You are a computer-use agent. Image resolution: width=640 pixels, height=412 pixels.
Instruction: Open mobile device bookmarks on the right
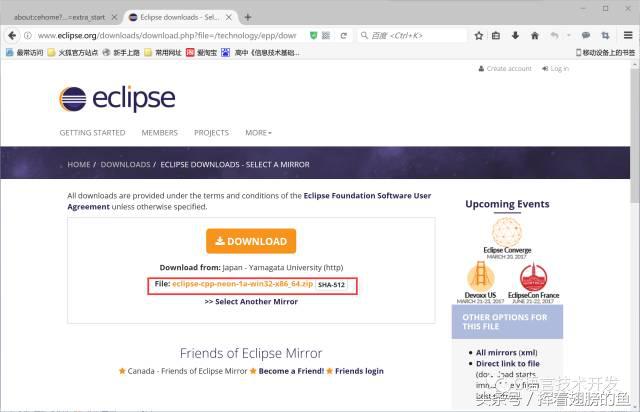click(x=605, y=52)
